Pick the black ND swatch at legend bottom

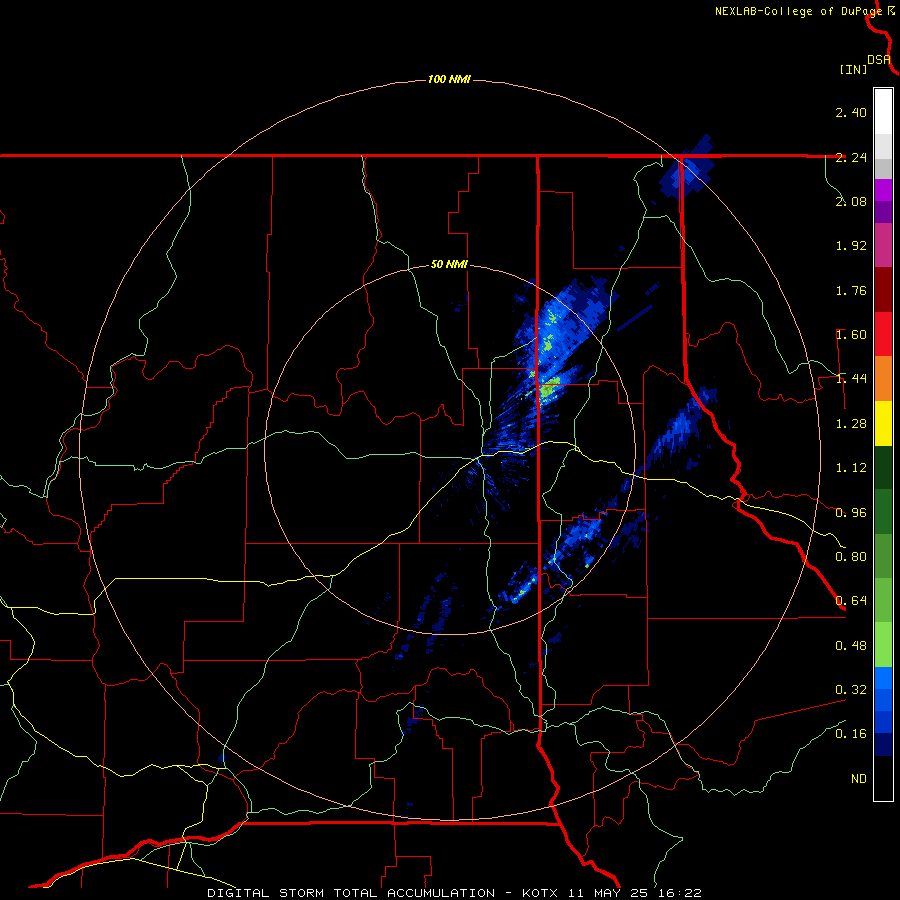click(x=883, y=778)
